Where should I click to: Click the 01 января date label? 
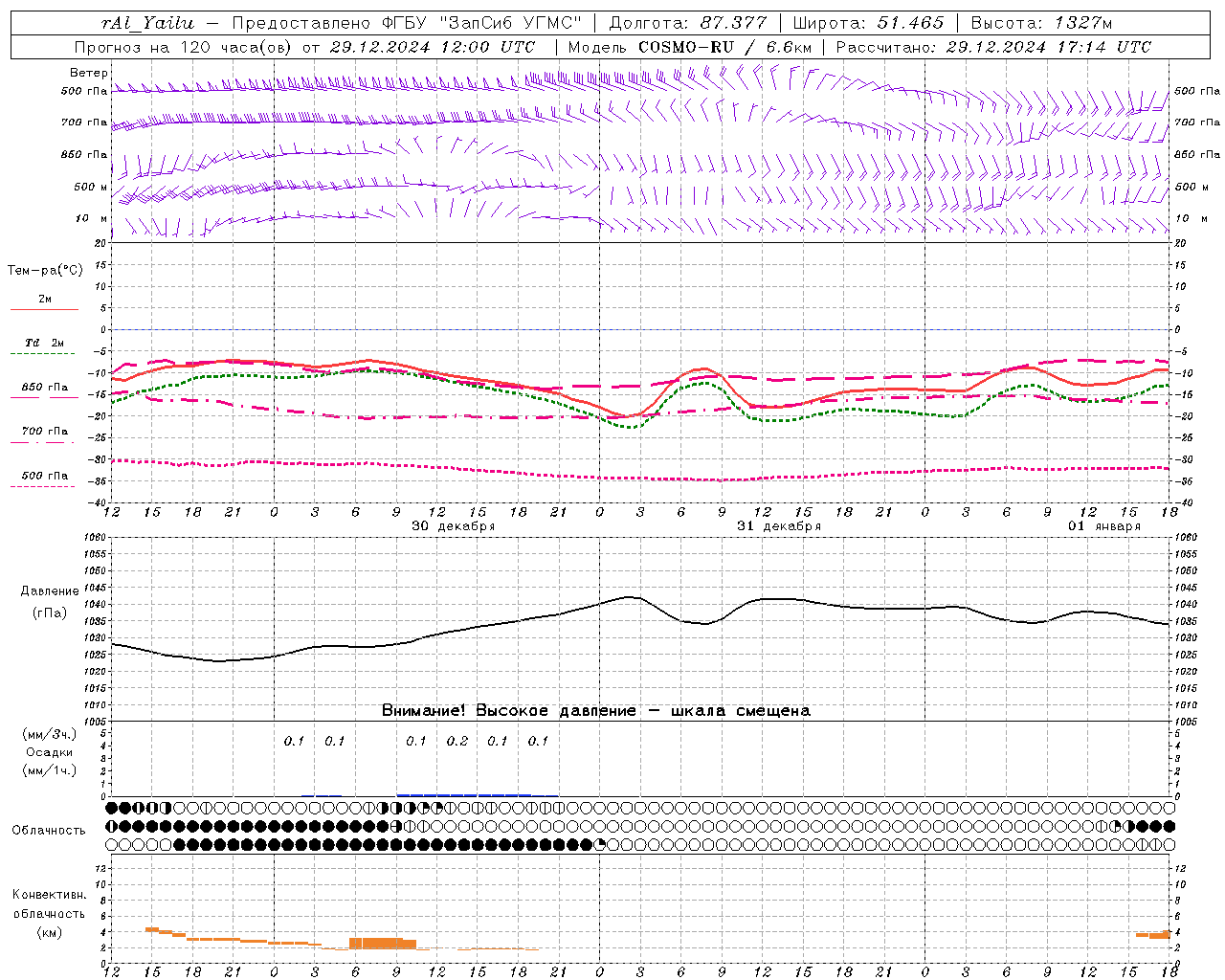pos(1104,526)
